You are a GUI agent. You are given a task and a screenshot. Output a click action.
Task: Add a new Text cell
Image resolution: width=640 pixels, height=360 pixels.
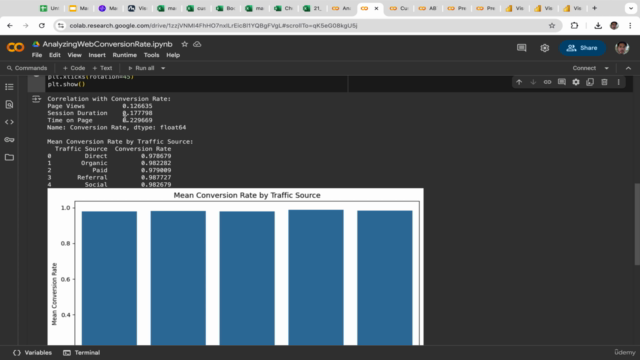[102, 68]
